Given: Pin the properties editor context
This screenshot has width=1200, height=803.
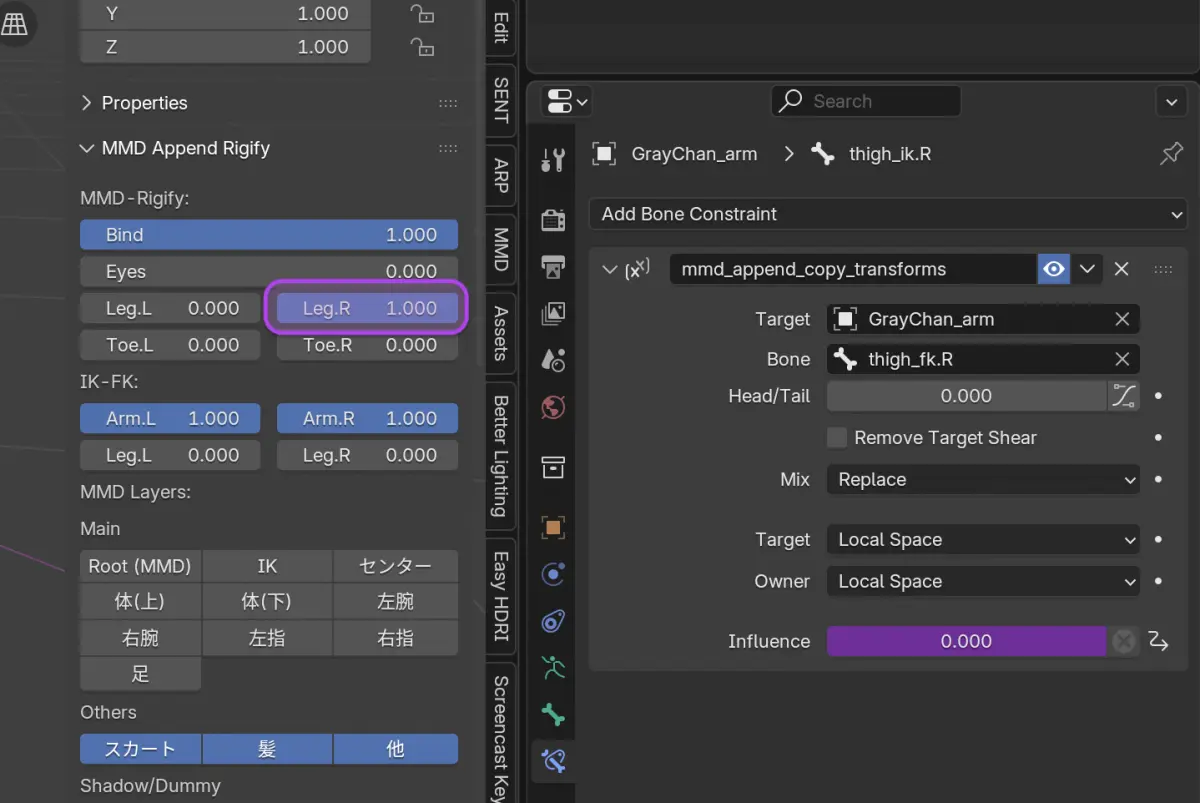Looking at the screenshot, I should (x=1171, y=154).
